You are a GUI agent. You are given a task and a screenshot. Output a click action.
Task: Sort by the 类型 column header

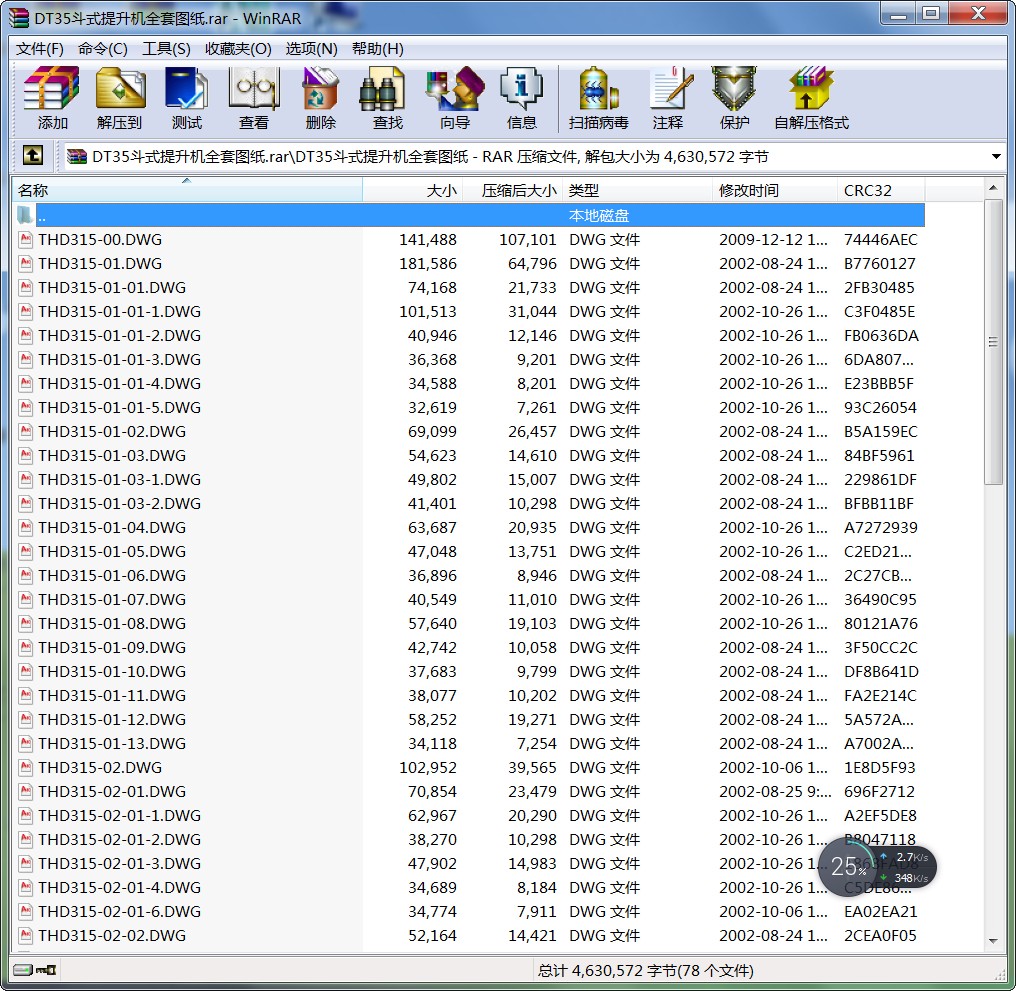(x=637, y=190)
